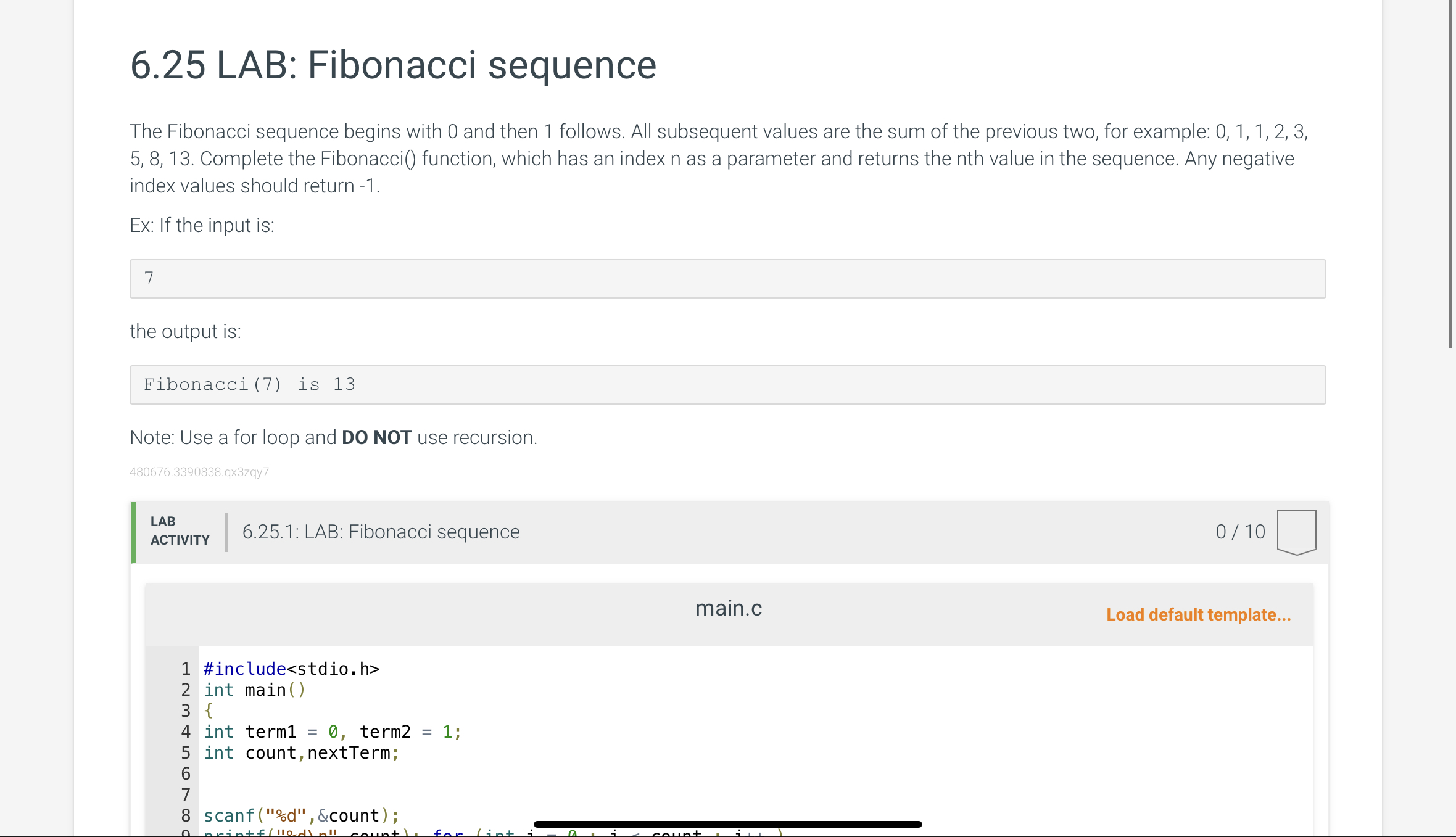Select the DO NOT bolded note text
Viewport: 1456px width, 837px height.
pos(376,437)
